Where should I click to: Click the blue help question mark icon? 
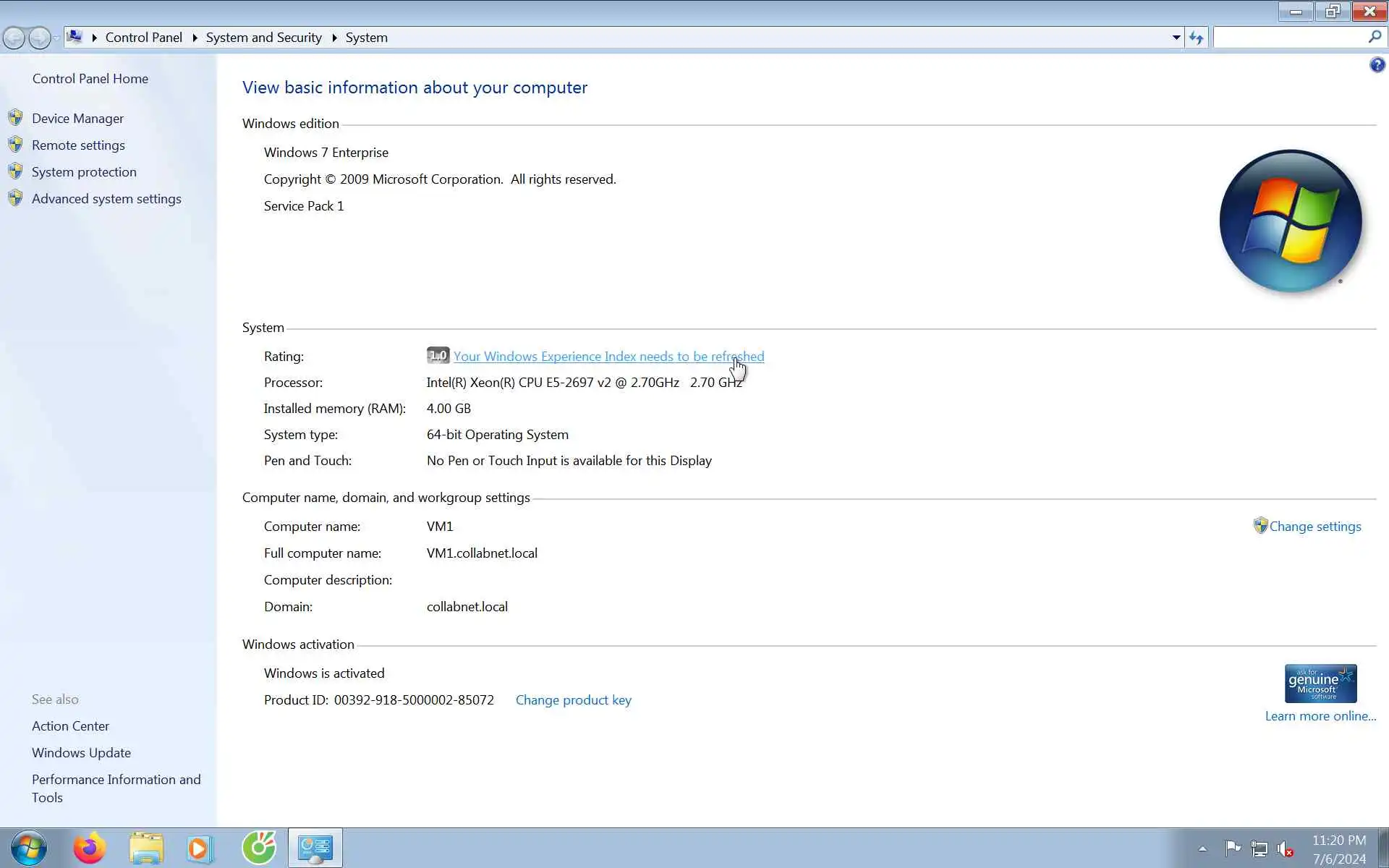point(1377,65)
